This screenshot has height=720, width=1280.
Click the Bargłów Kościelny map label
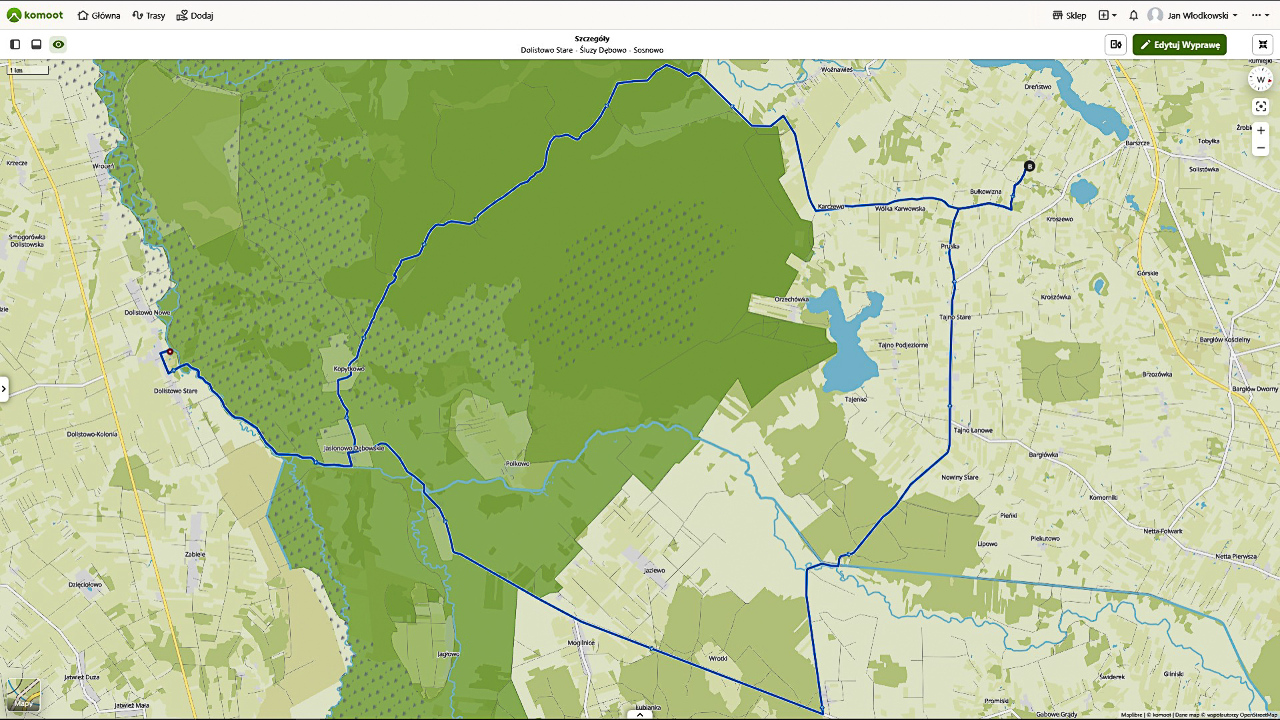[x=1224, y=340]
